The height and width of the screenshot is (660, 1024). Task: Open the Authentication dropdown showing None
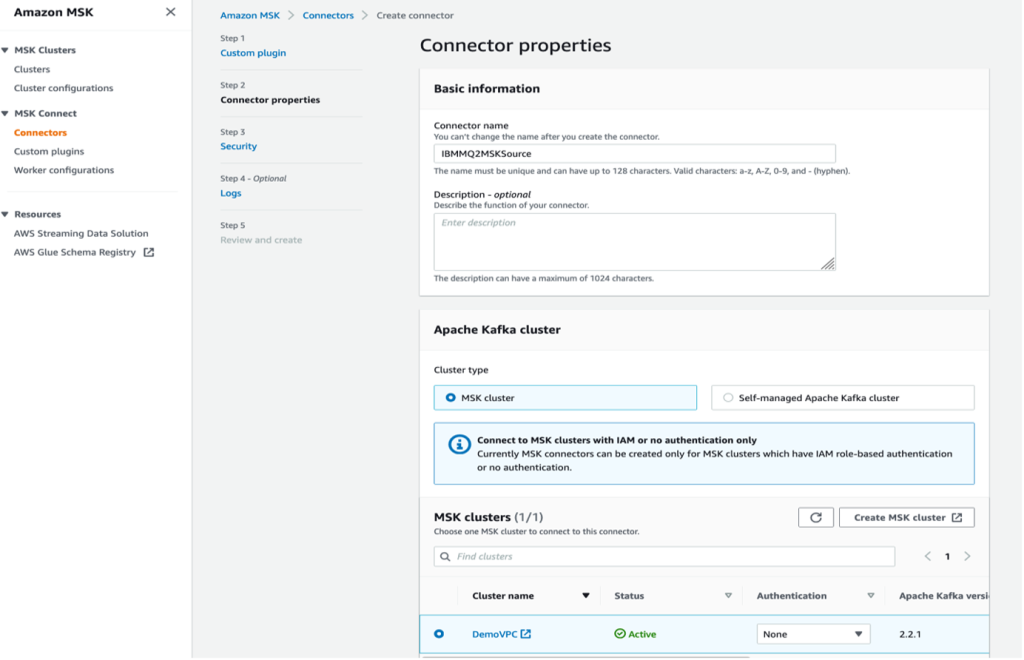point(814,633)
